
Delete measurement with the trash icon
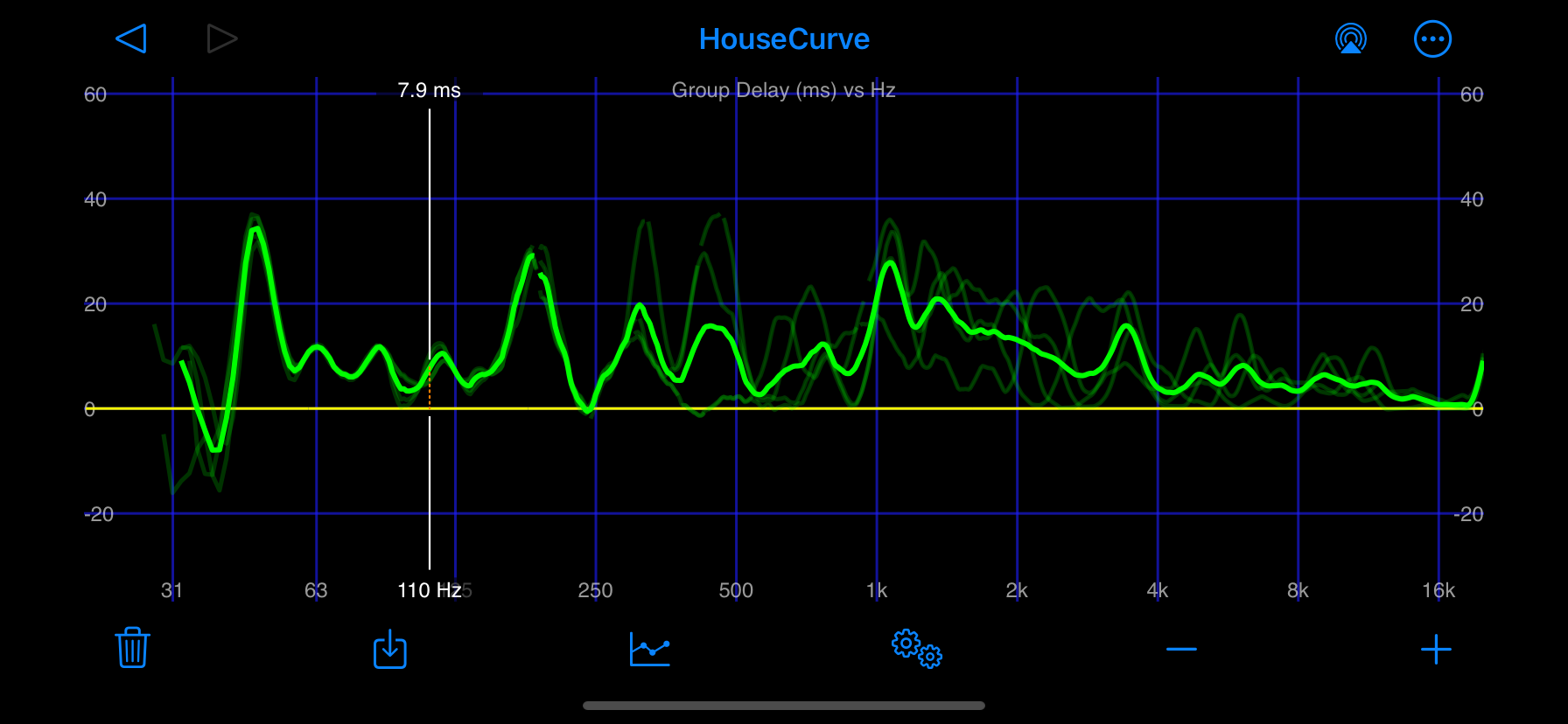[132, 648]
